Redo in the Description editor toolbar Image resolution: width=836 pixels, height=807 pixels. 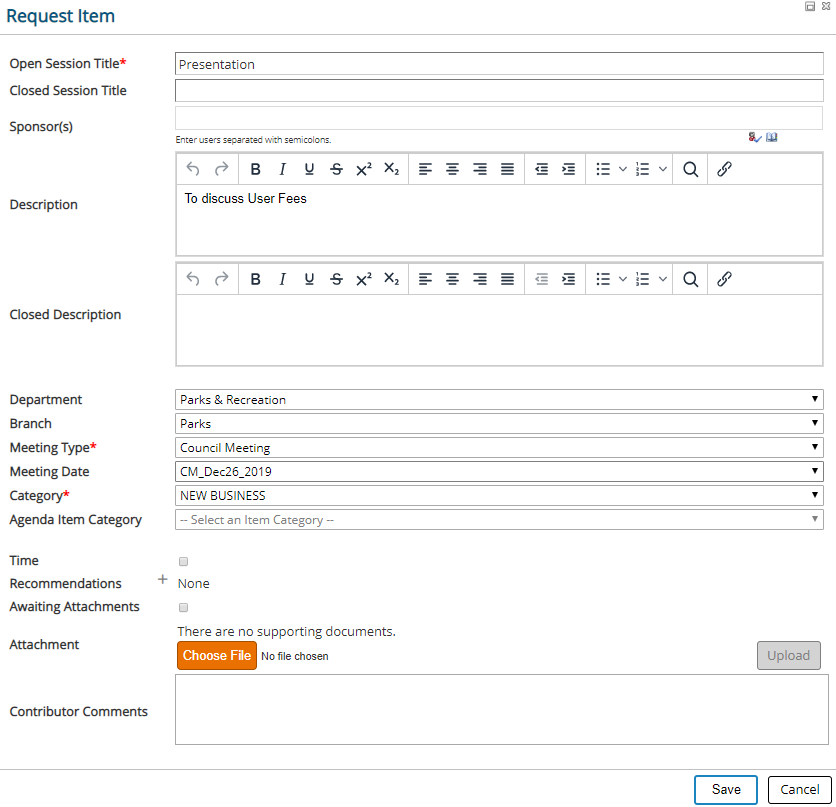click(221, 170)
